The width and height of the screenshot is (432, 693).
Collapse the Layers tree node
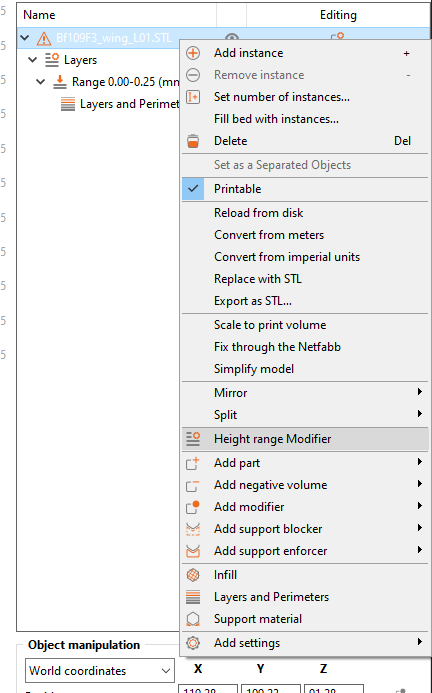[33, 60]
